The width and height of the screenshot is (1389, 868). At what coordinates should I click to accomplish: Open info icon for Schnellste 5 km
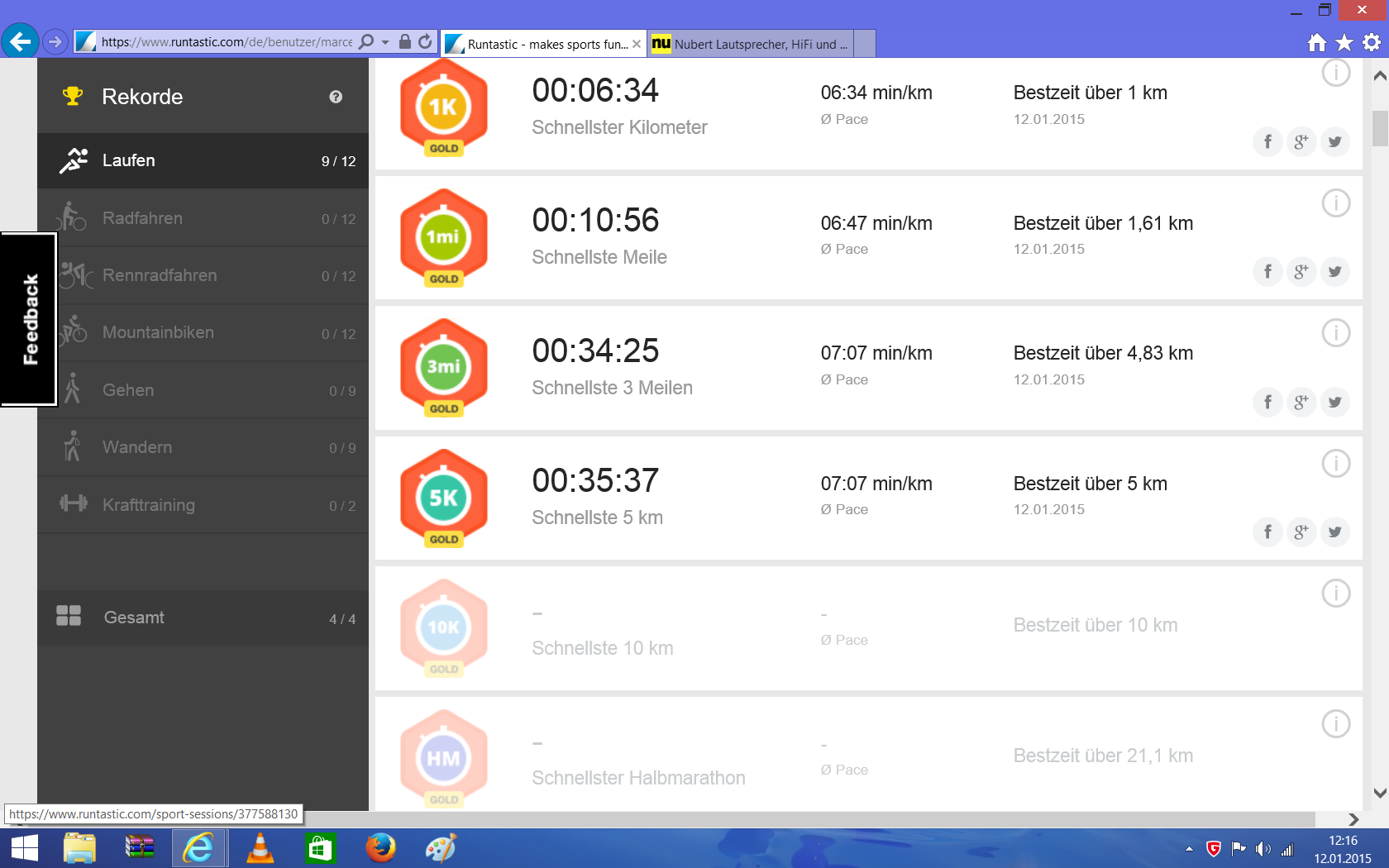tap(1335, 464)
